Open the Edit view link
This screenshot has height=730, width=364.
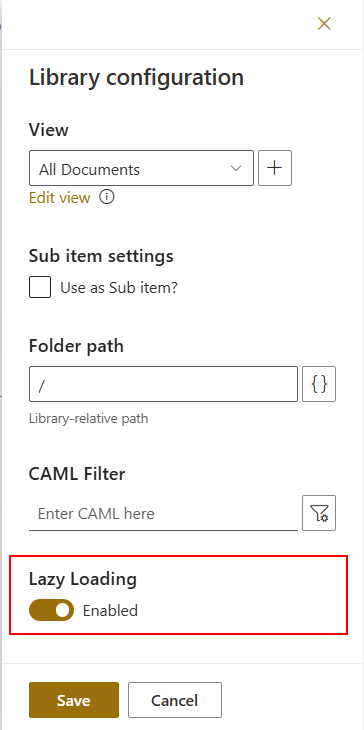pyautogui.click(x=60, y=198)
